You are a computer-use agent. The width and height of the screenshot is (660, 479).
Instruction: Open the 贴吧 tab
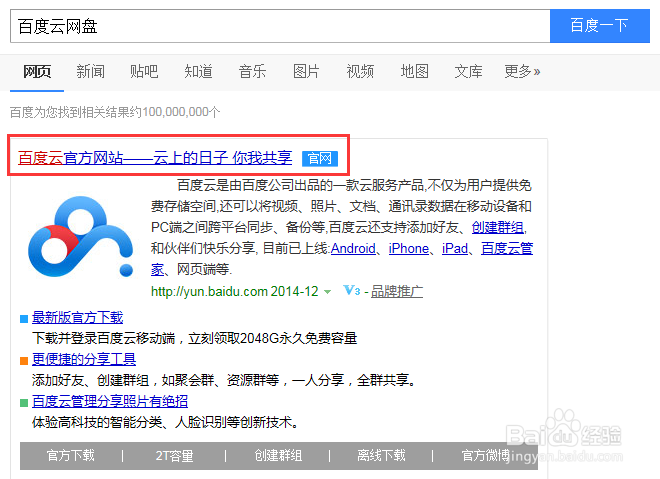click(x=144, y=72)
